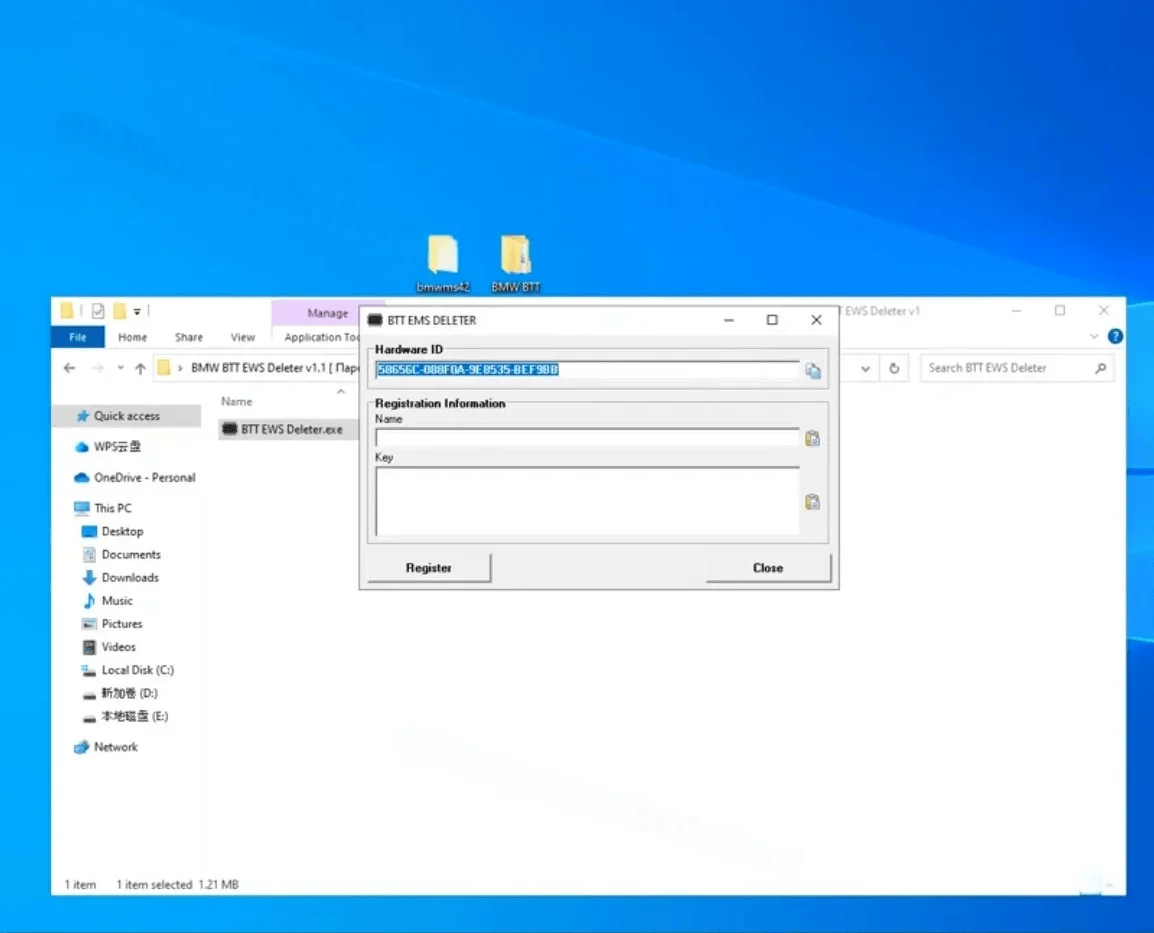
Task: Click the Register button
Action: point(429,567)
